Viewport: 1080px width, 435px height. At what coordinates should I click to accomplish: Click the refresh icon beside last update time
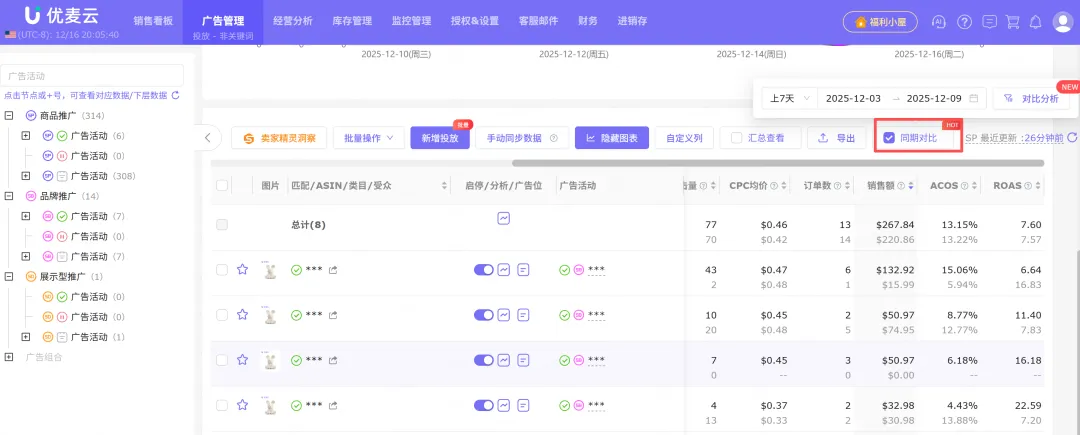coord(1072,138)
